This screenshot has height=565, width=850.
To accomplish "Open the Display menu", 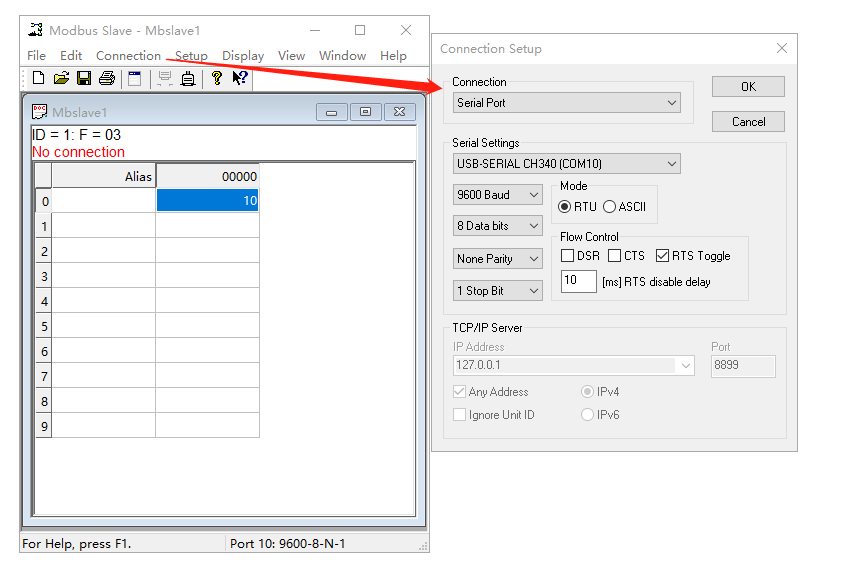I will point(243,56).
